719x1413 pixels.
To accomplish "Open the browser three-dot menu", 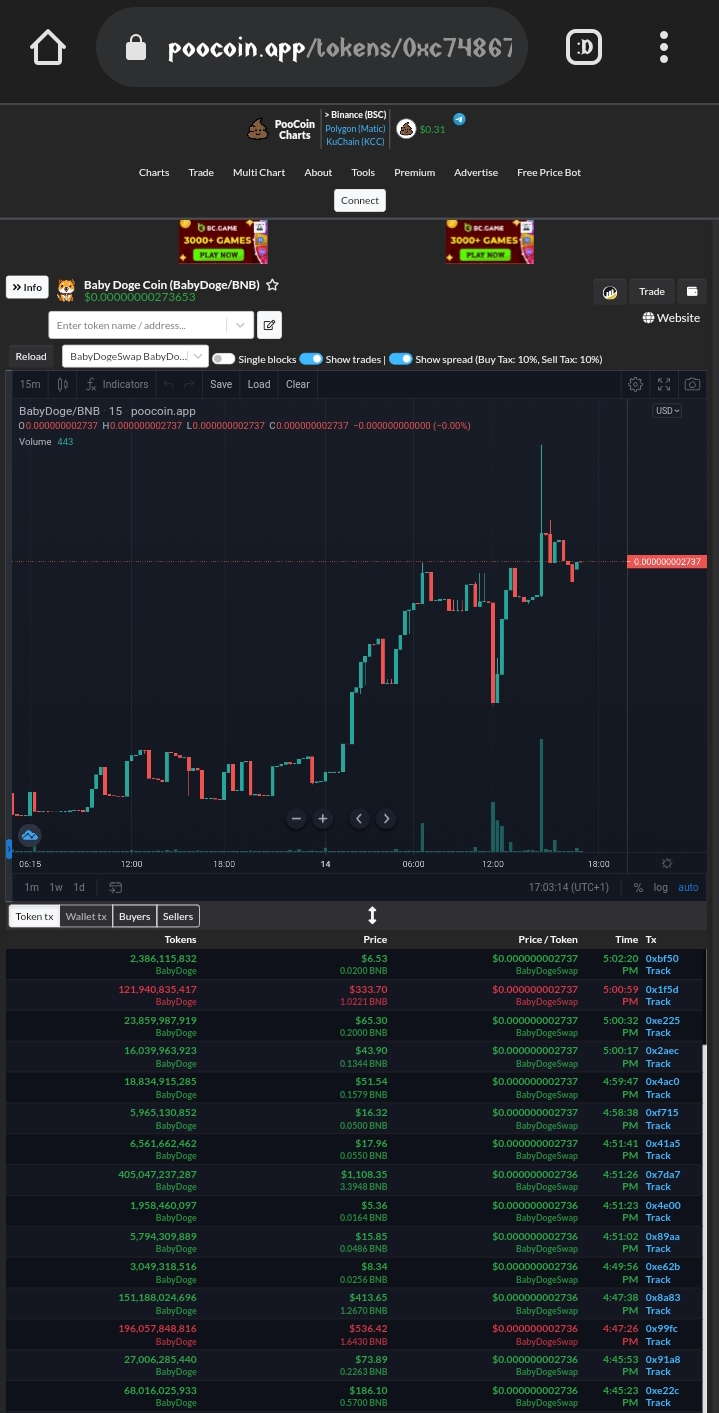I will point(664,47).
